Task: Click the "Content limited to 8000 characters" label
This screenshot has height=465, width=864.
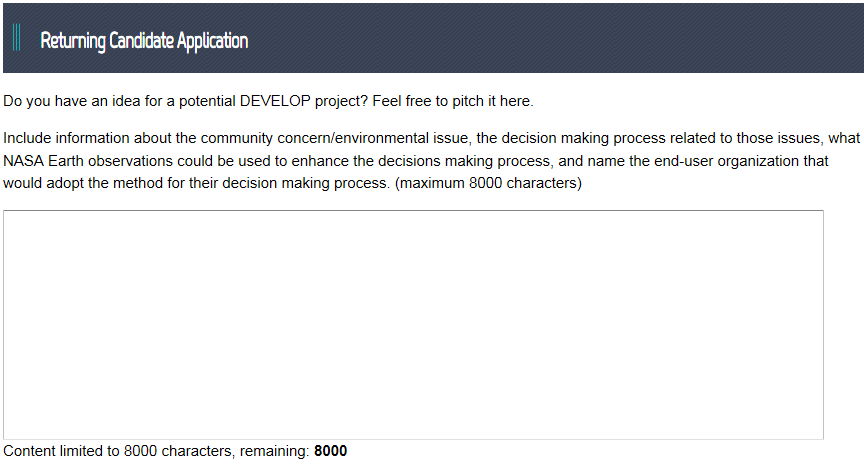Action: tap(118, 451)
